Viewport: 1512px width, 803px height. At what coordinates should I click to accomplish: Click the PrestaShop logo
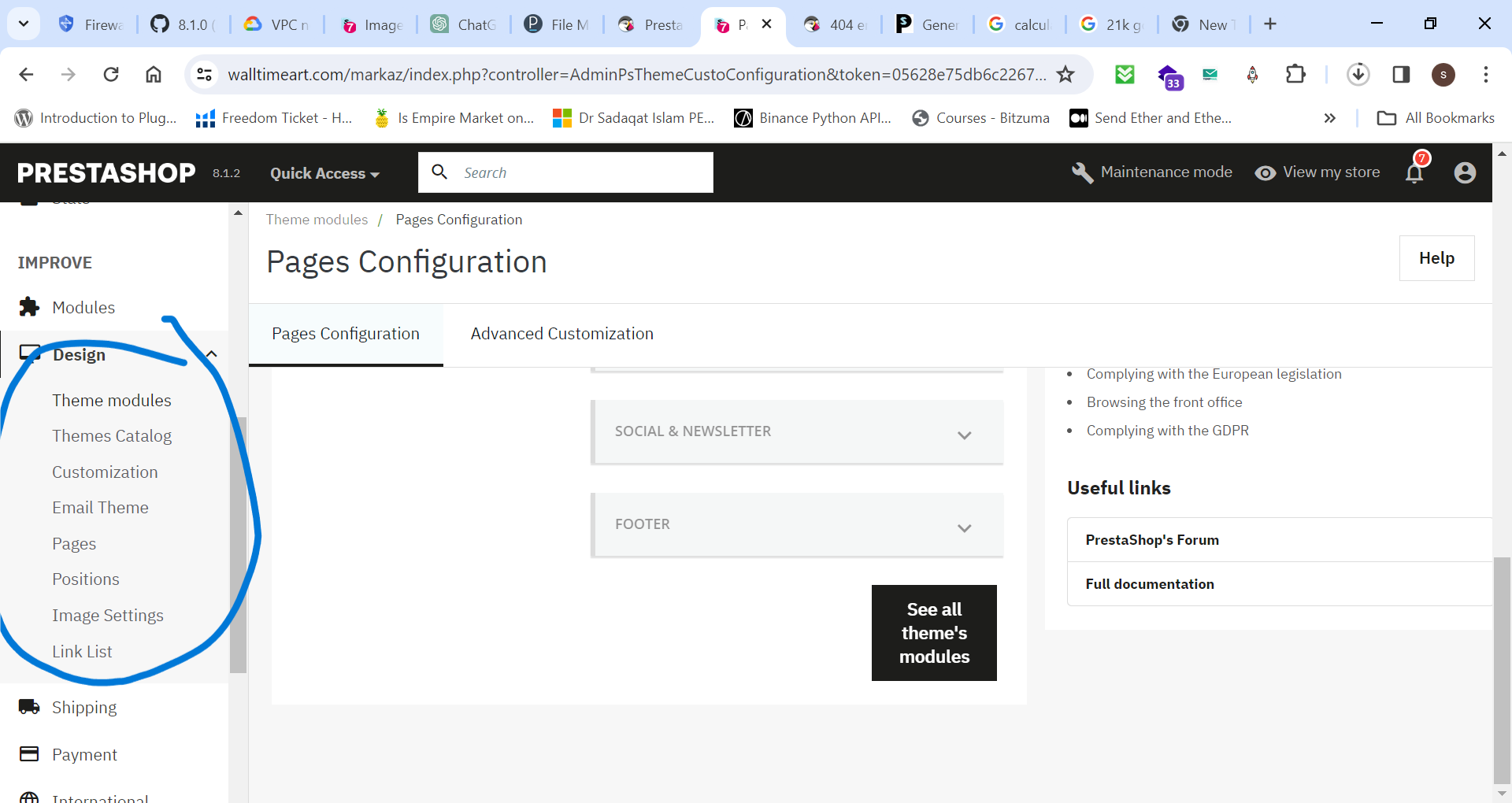click(x=106, y=172)
